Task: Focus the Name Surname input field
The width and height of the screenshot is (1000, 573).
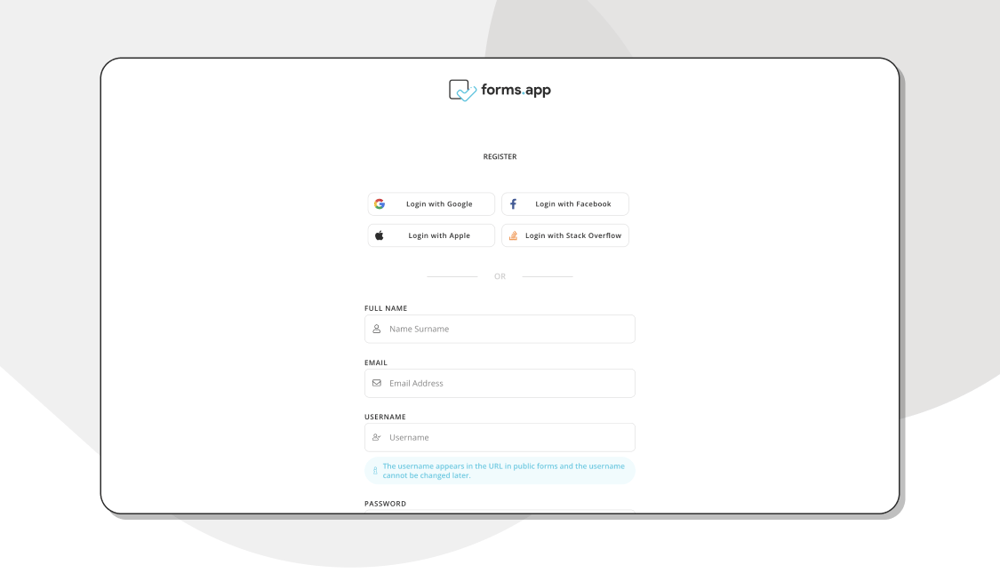Action: point(505,329)
